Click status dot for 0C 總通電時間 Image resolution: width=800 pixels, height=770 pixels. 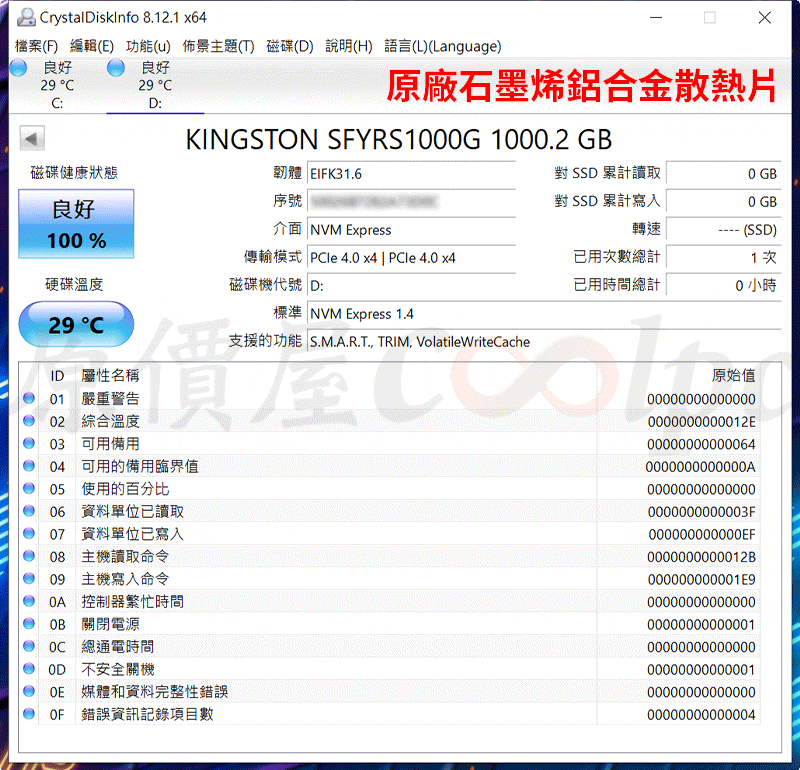coord(29,646)
